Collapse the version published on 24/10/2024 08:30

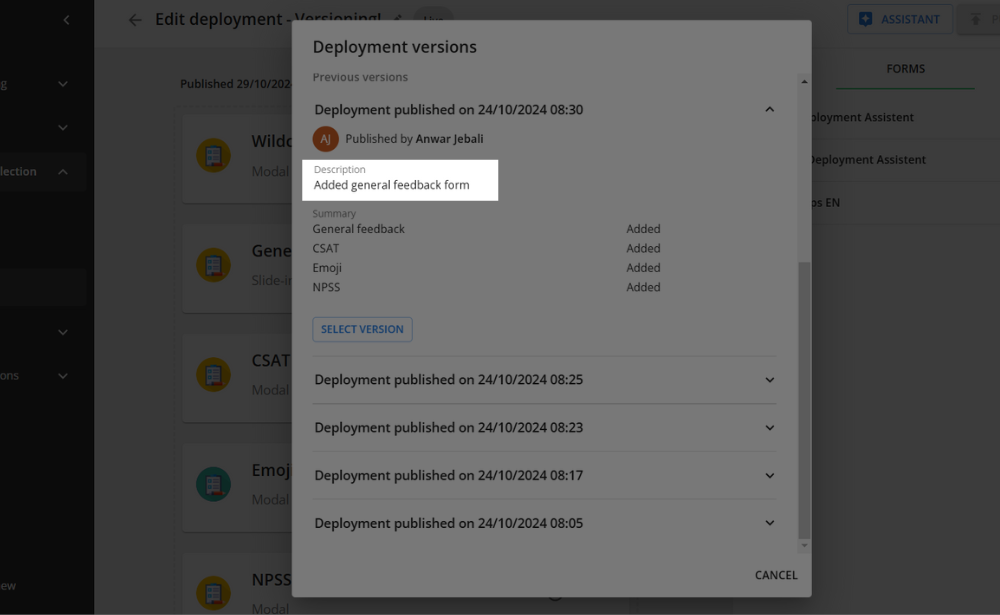769,109
